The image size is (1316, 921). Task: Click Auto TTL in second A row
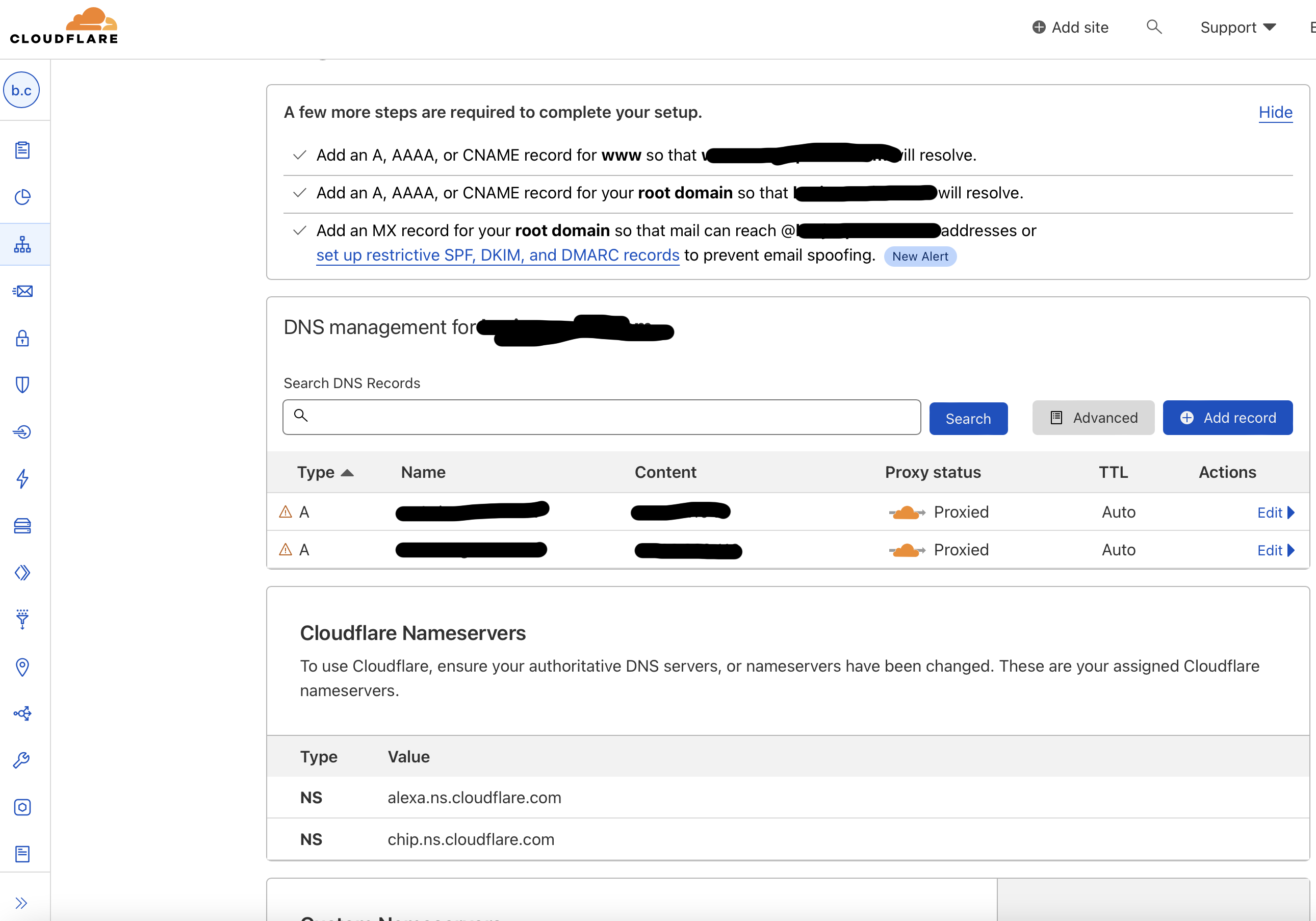click(x=1118, y=550)
